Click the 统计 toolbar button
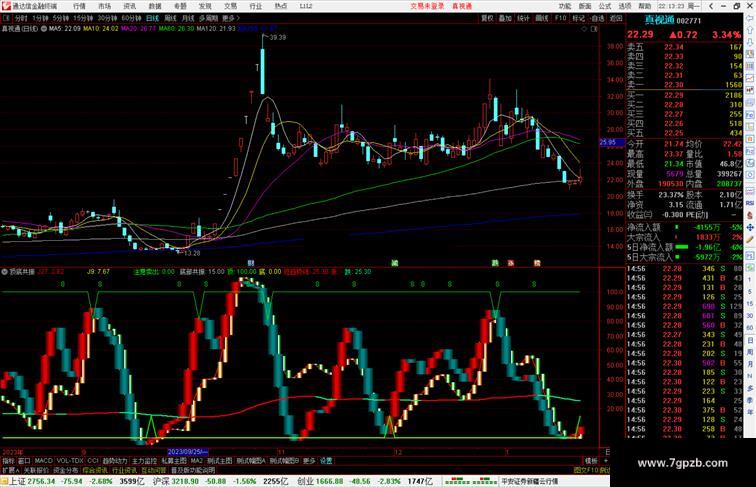Viewport: 756px width, 487px height. [524, 18]
